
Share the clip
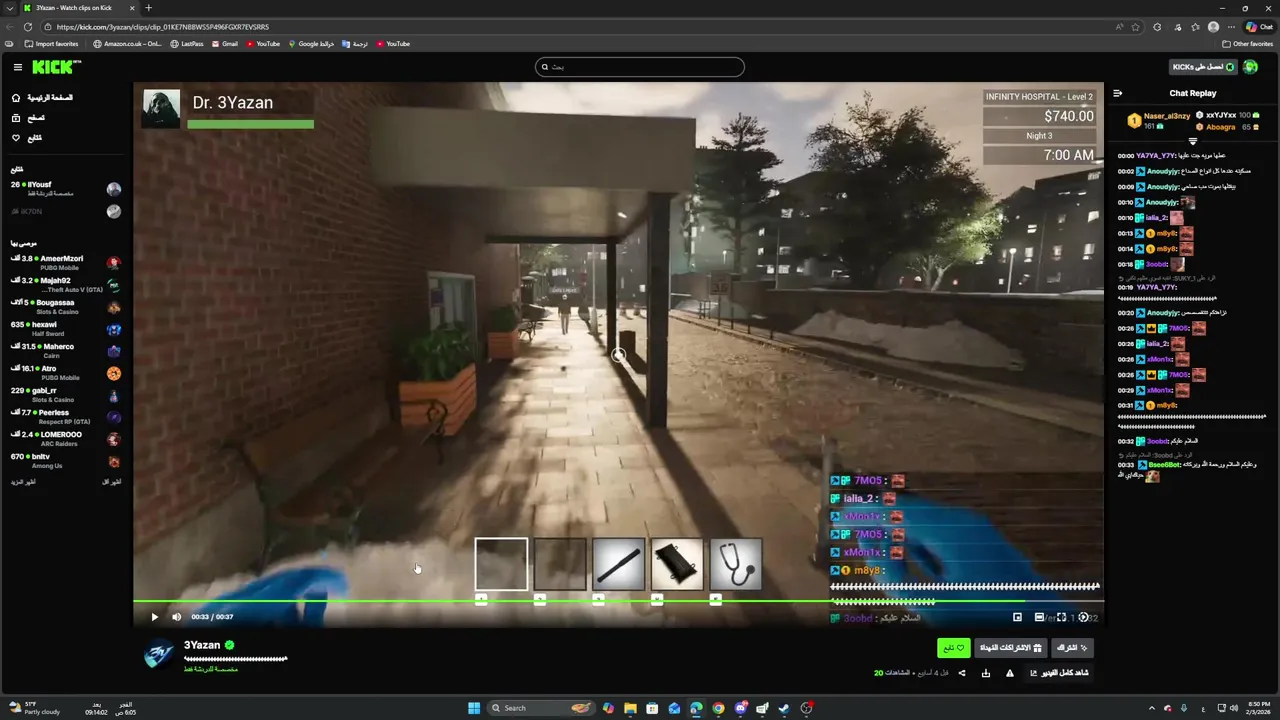tap(962, 673)
